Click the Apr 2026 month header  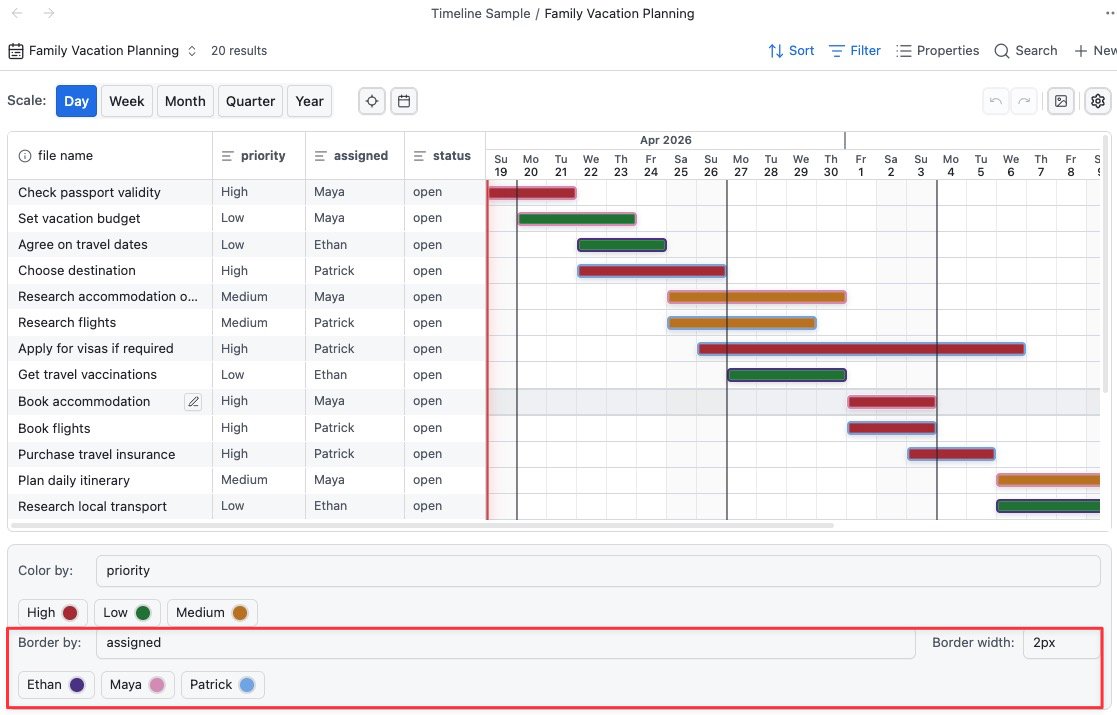coord(665,140)
